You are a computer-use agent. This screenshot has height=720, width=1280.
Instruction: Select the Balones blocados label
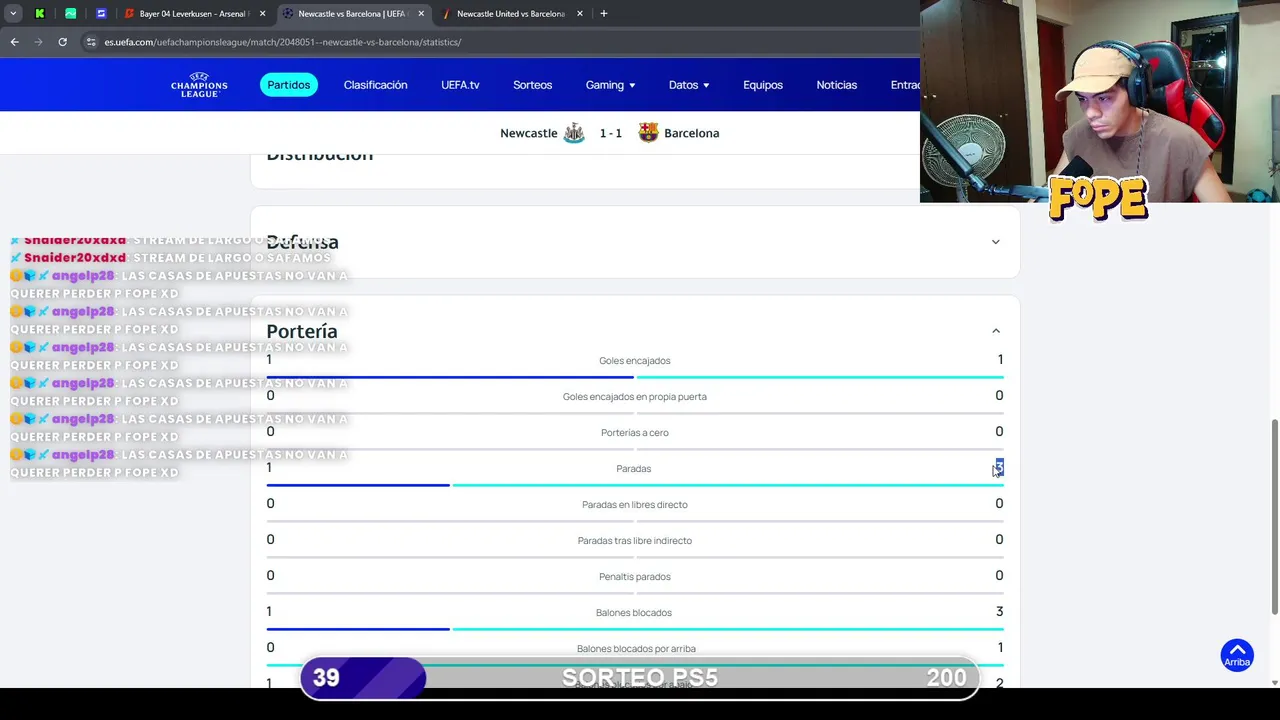[x=633, y=613]
